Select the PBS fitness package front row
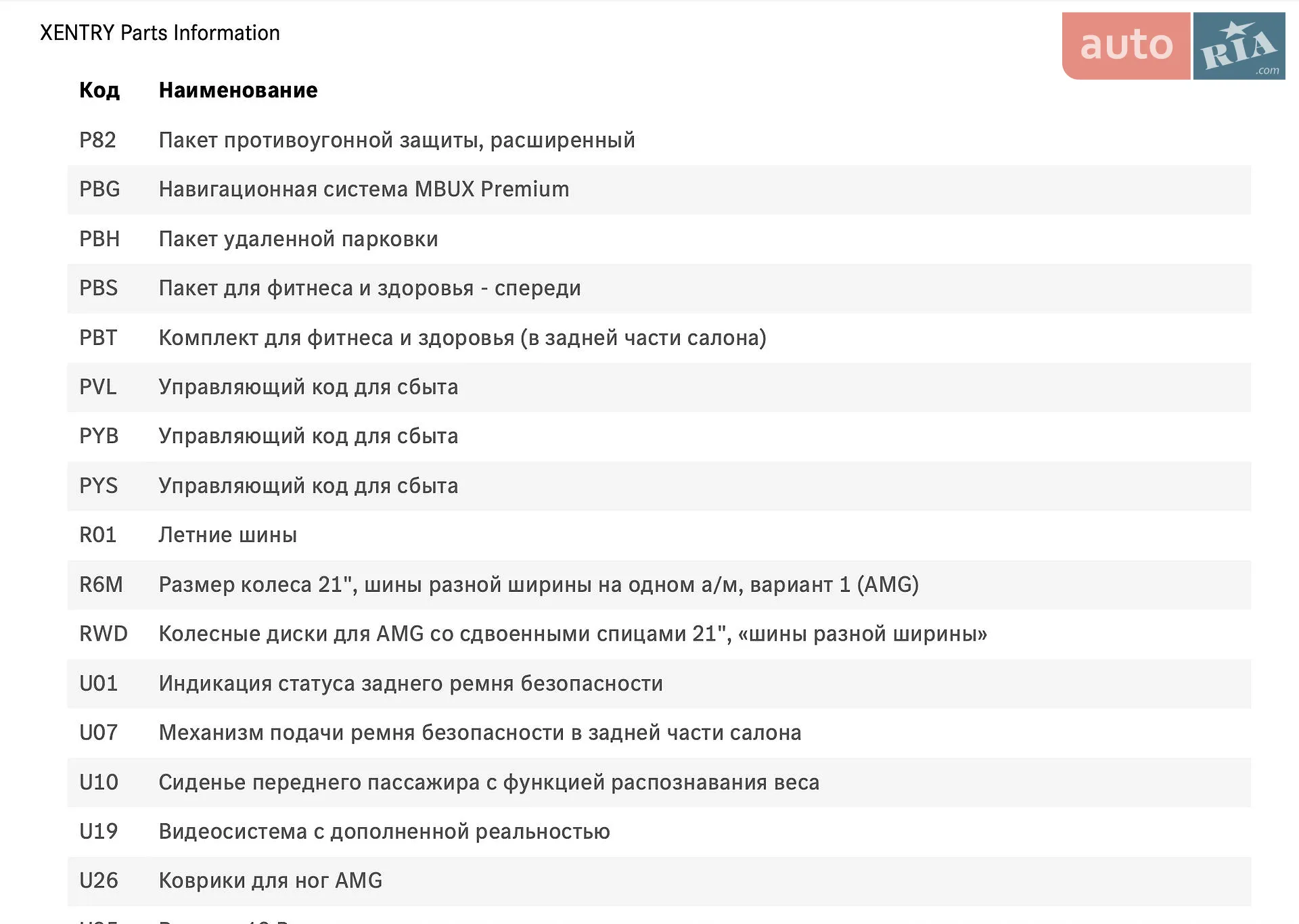Image resolution: width=1299 pixels, height=924 pixels. tap(659, 288)
